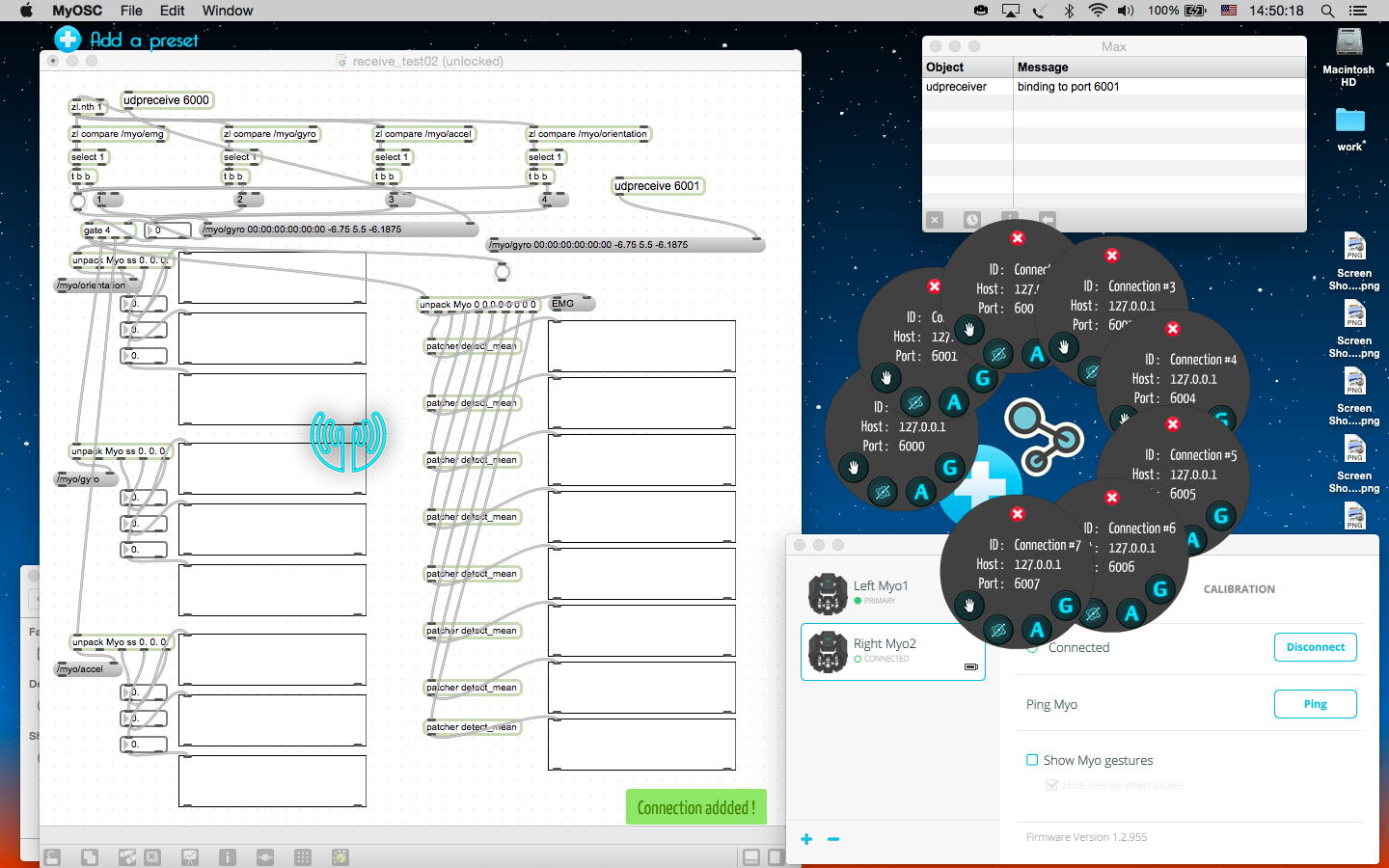
Task: Open the Apple menu
Action: tap(26, 11)
